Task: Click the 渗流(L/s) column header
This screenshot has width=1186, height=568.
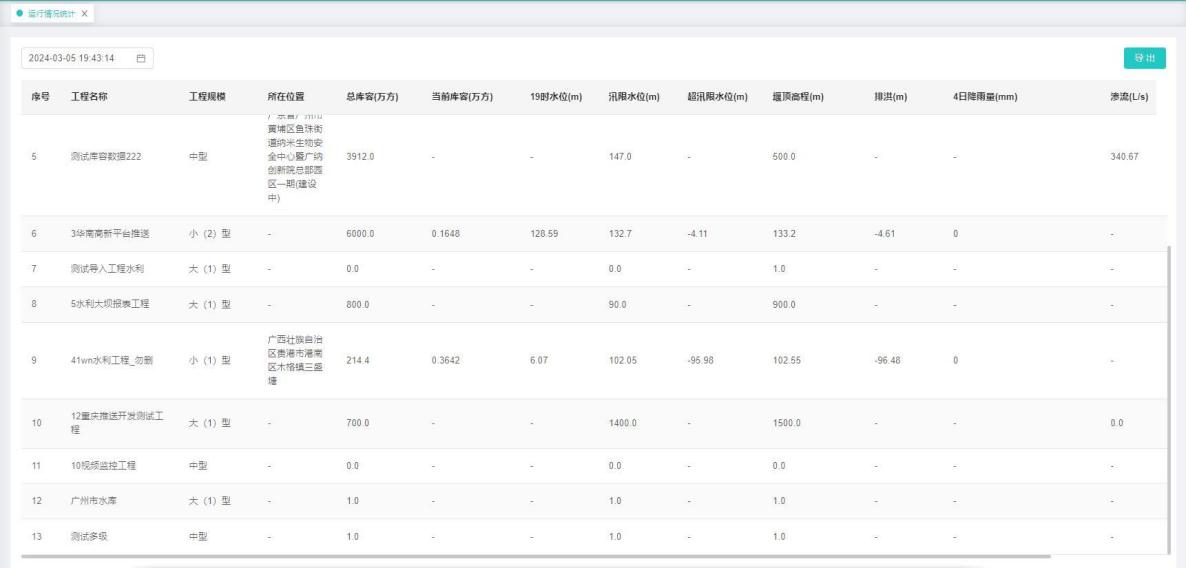Action: (1129, 96)
